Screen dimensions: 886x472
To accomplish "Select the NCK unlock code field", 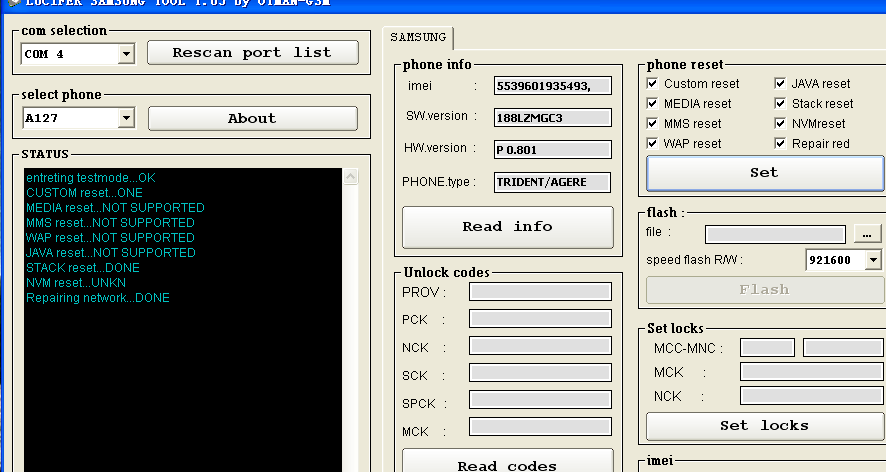I will click(540, 345).
